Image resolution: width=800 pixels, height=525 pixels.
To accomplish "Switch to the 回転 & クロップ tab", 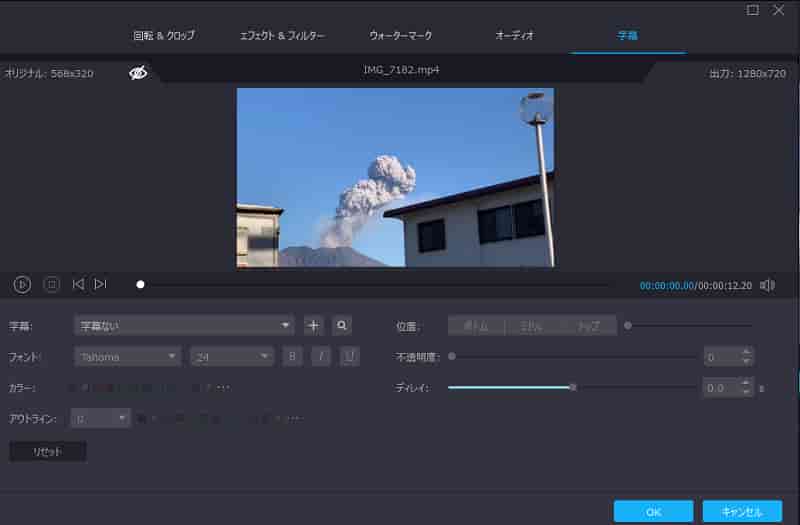I will (x=164, y=35).
